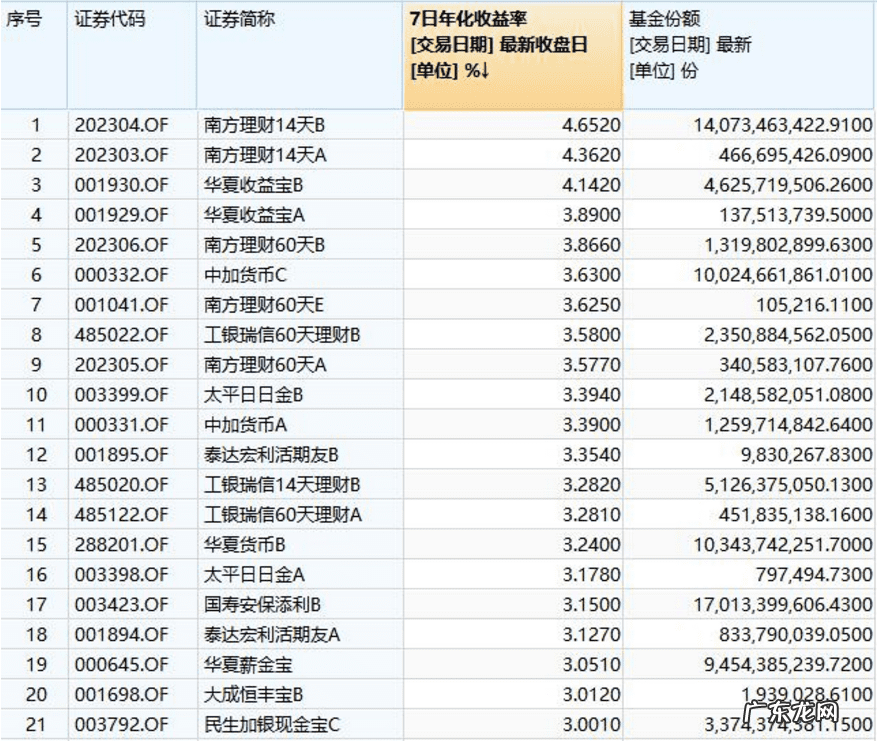Sort by the 序号 column header
This screenshot has width=877, height=741.
pyautogui.click(x=30, y=17)
